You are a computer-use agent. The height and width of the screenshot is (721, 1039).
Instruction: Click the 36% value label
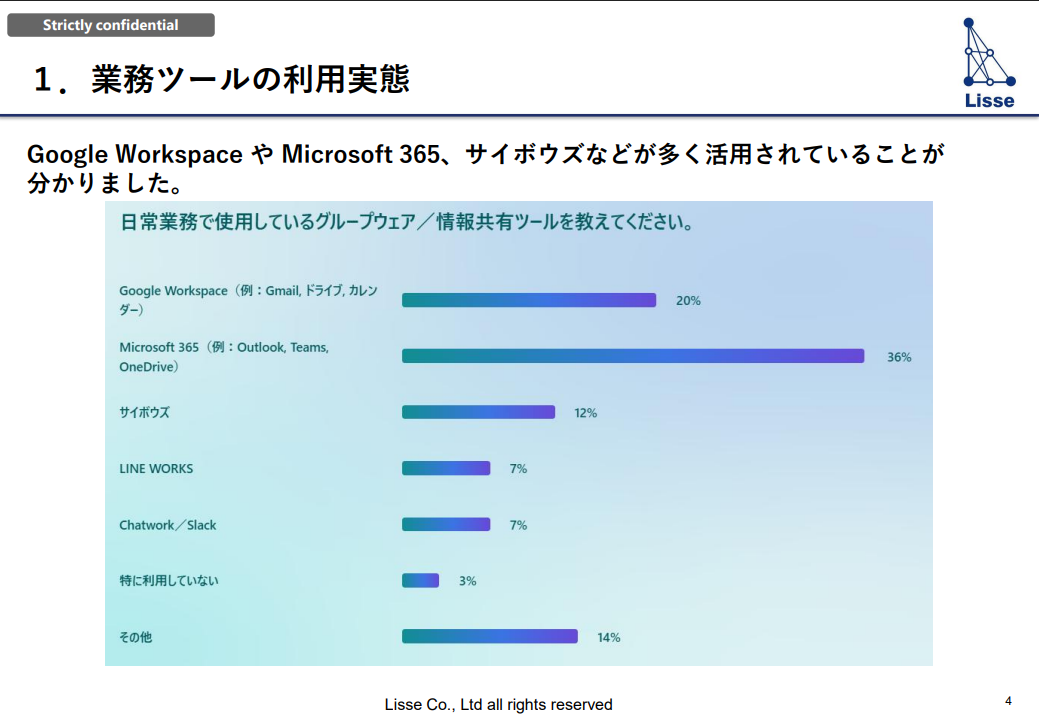point(899,357)
